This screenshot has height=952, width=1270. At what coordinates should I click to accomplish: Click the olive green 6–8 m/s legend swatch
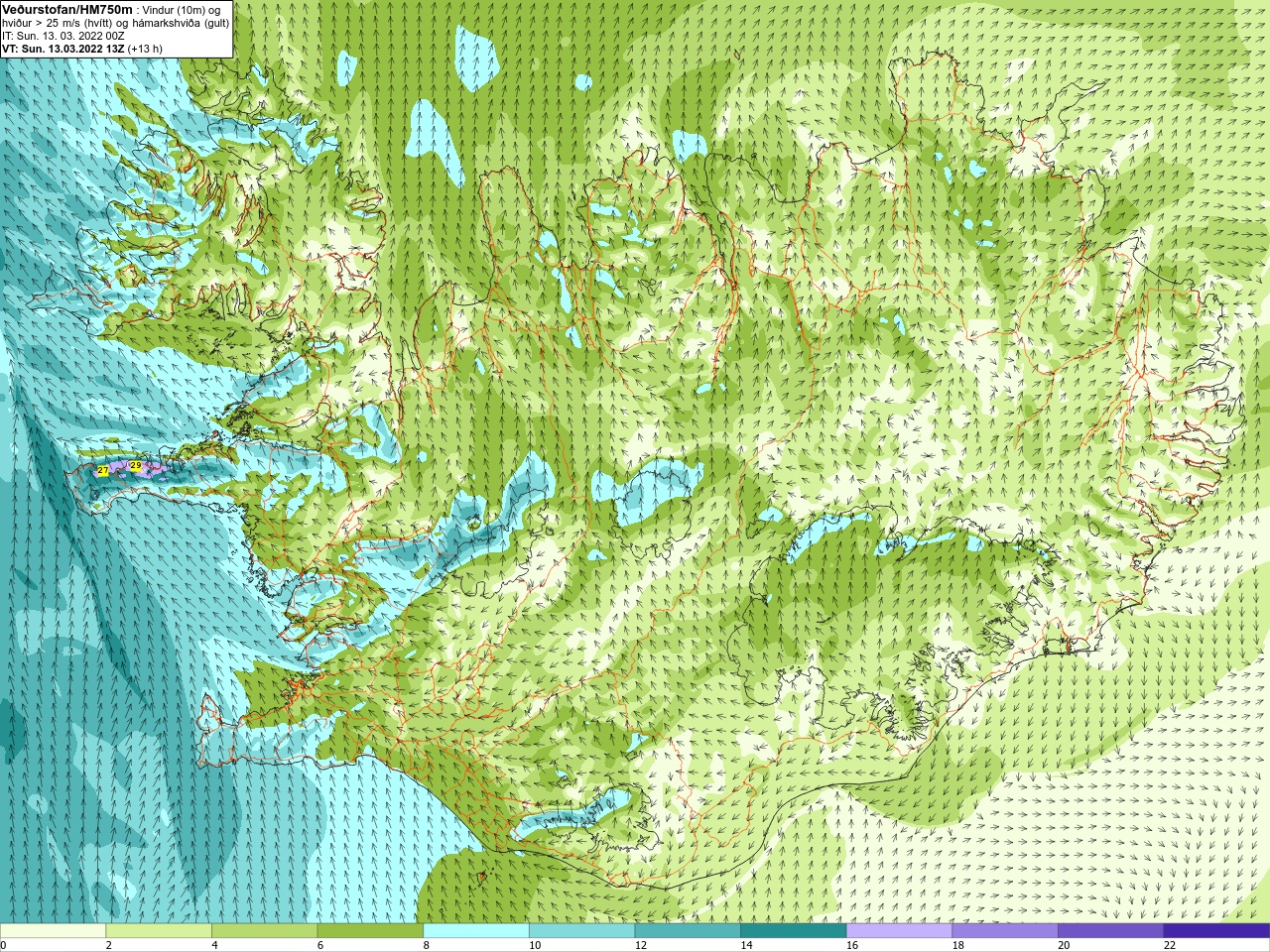[x=370, y=931]
